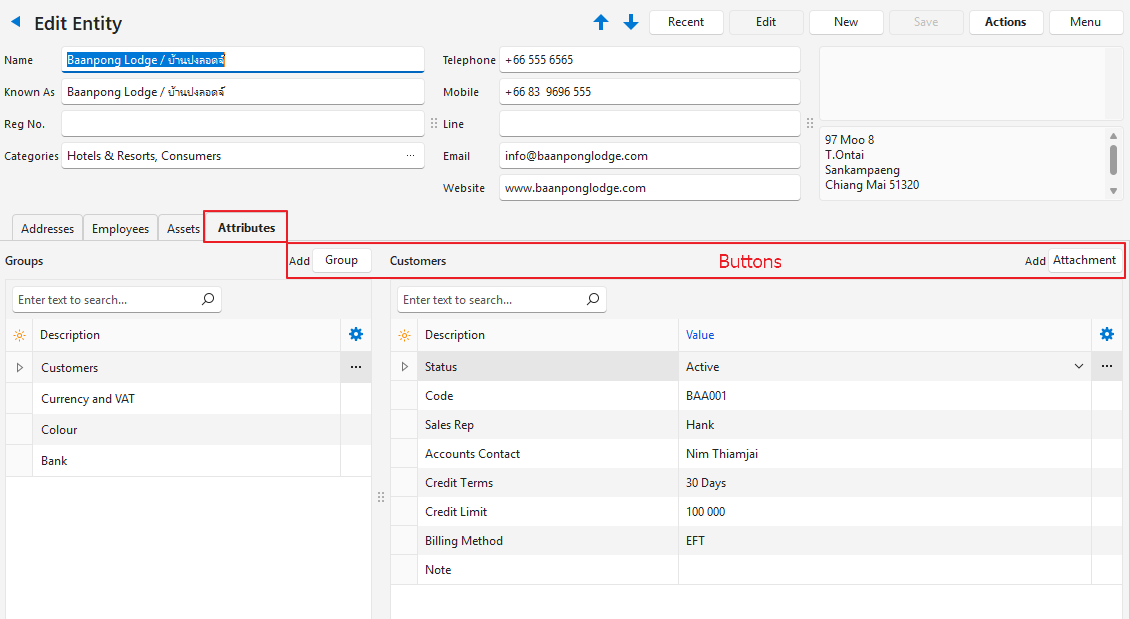Screen dimensions: 1130x619
Task: Click search magnifier in Groups panel
Action: pos(208,299)
